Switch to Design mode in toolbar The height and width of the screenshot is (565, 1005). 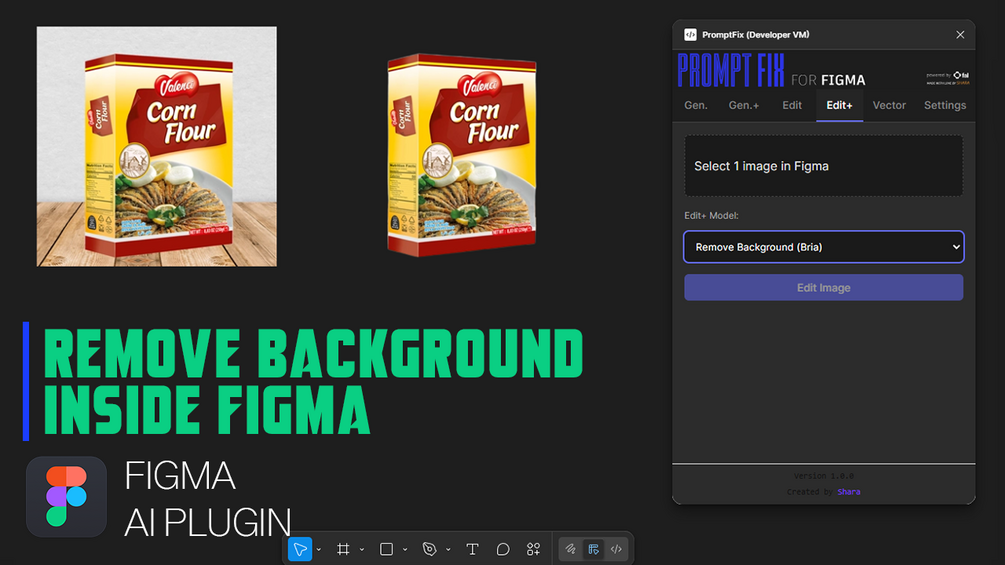594,549
